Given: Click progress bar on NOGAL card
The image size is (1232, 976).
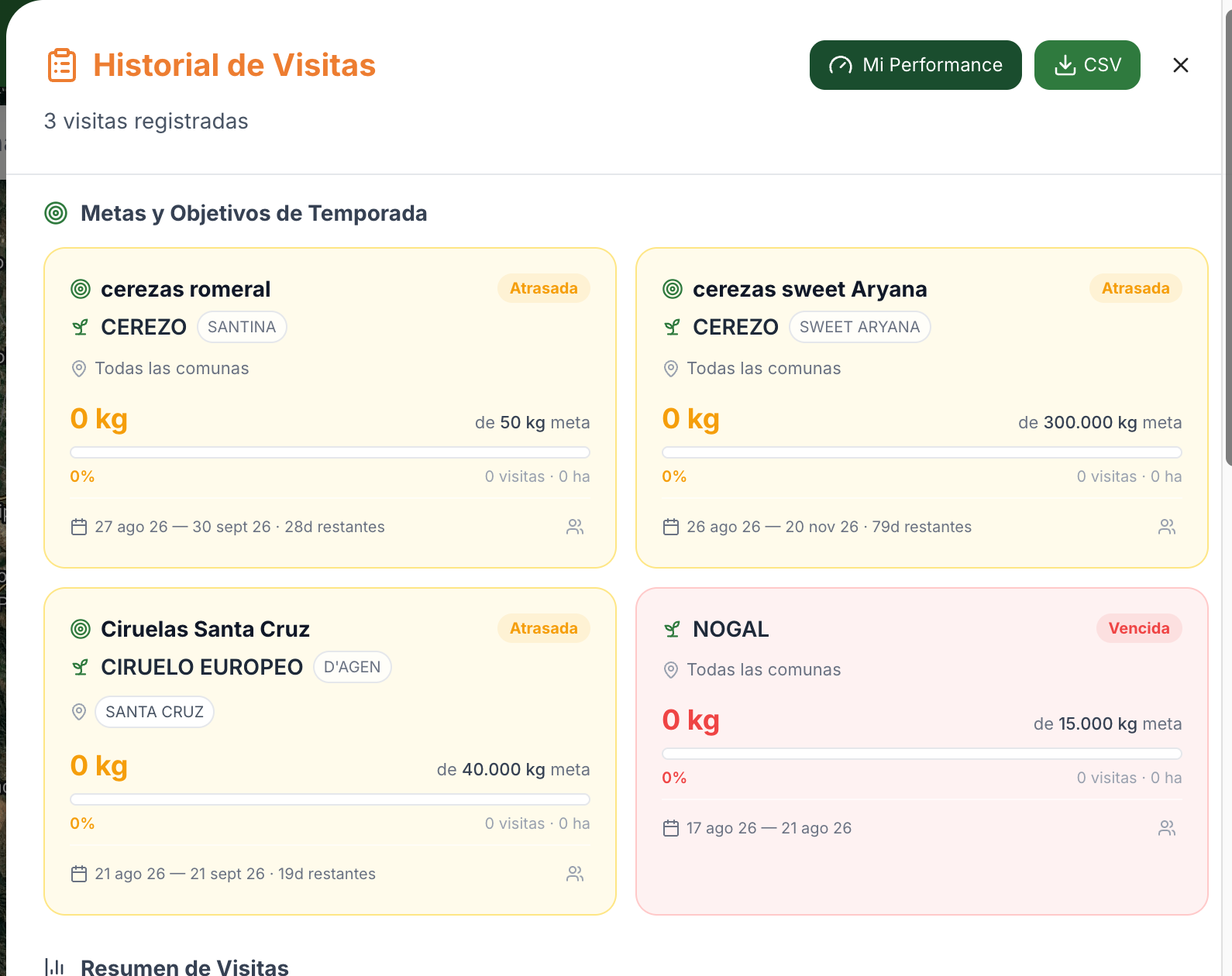Looking at the screenshot, I should [x=922, y=754].
